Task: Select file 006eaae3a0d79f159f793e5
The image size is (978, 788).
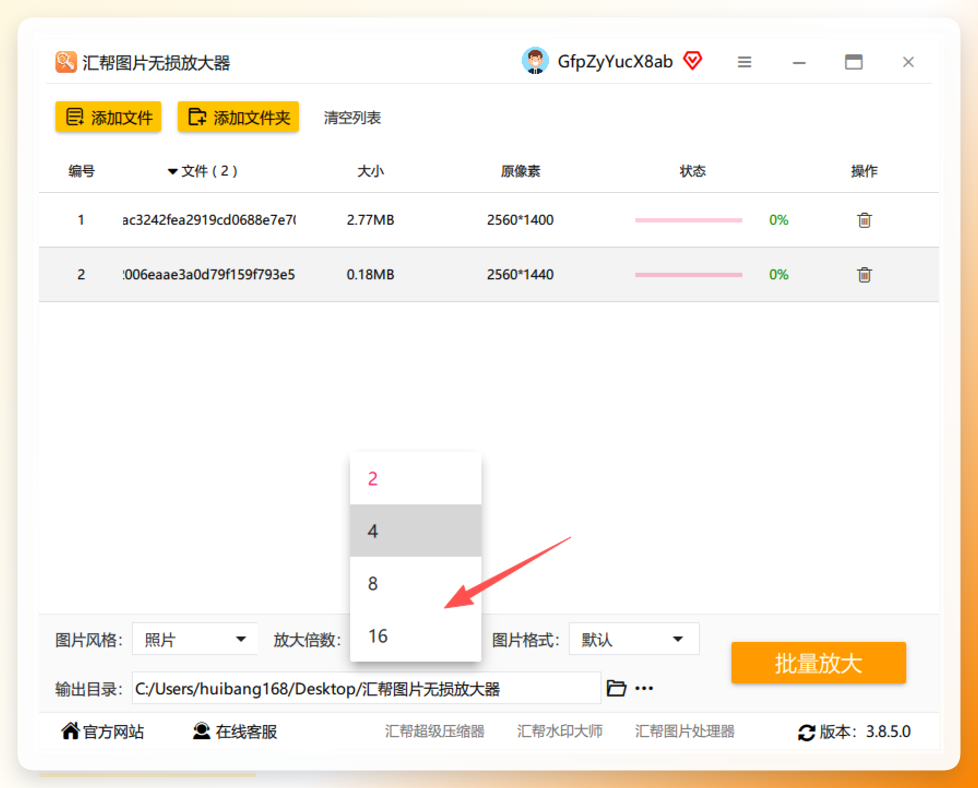Action: tap(209, 275)
